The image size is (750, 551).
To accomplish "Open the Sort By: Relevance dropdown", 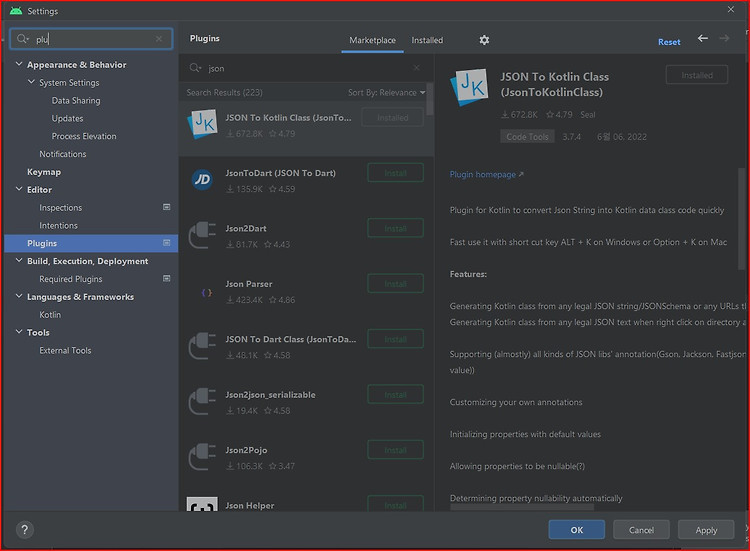I will click(386, 92).
